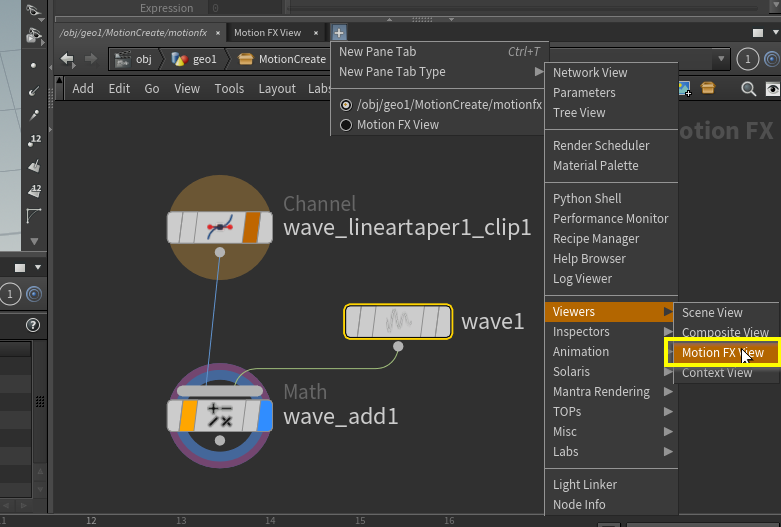Open the network path history dropdown arrow
The width and height of the screenshot is (781, 527).
click(721, 59)
